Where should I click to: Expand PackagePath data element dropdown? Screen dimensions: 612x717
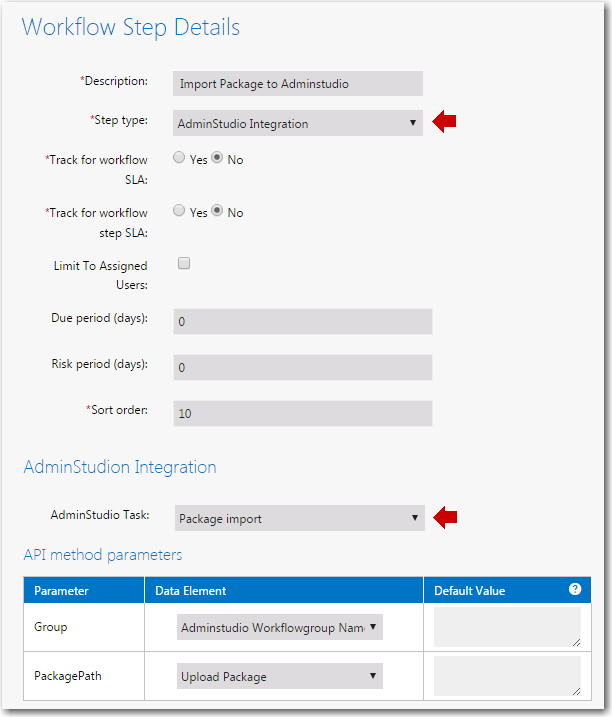pos(279,676)
